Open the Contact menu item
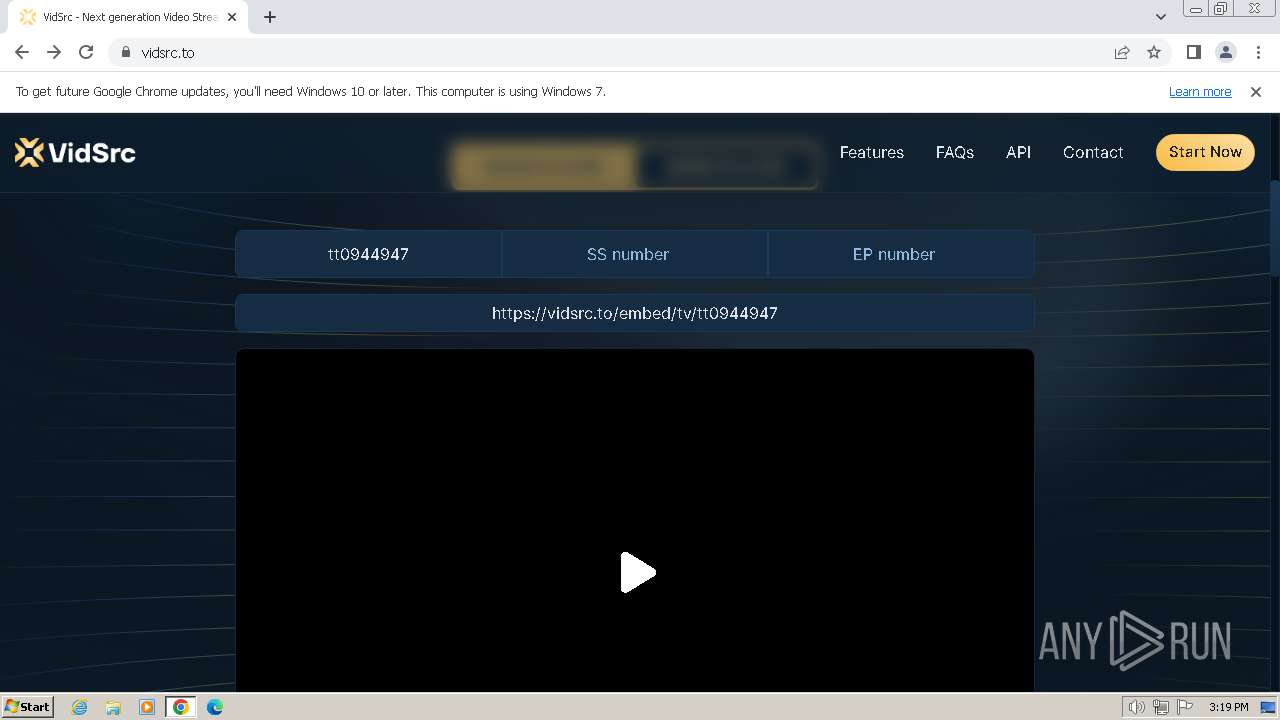Image resolution: width=1280 pixels, height=720 pixels. [x=1093, y=152]
